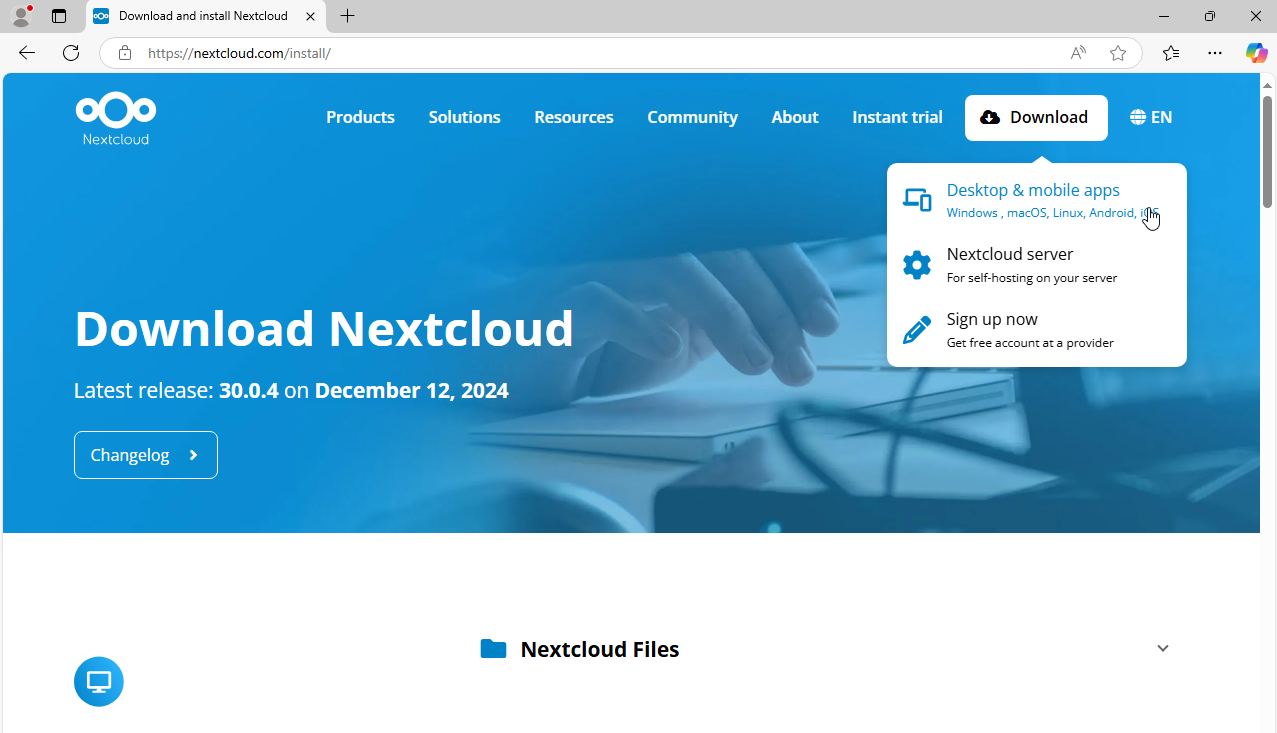Click the December 12, 2024 release date
This screenshot has width=1277, height=733.
(412, 390)
